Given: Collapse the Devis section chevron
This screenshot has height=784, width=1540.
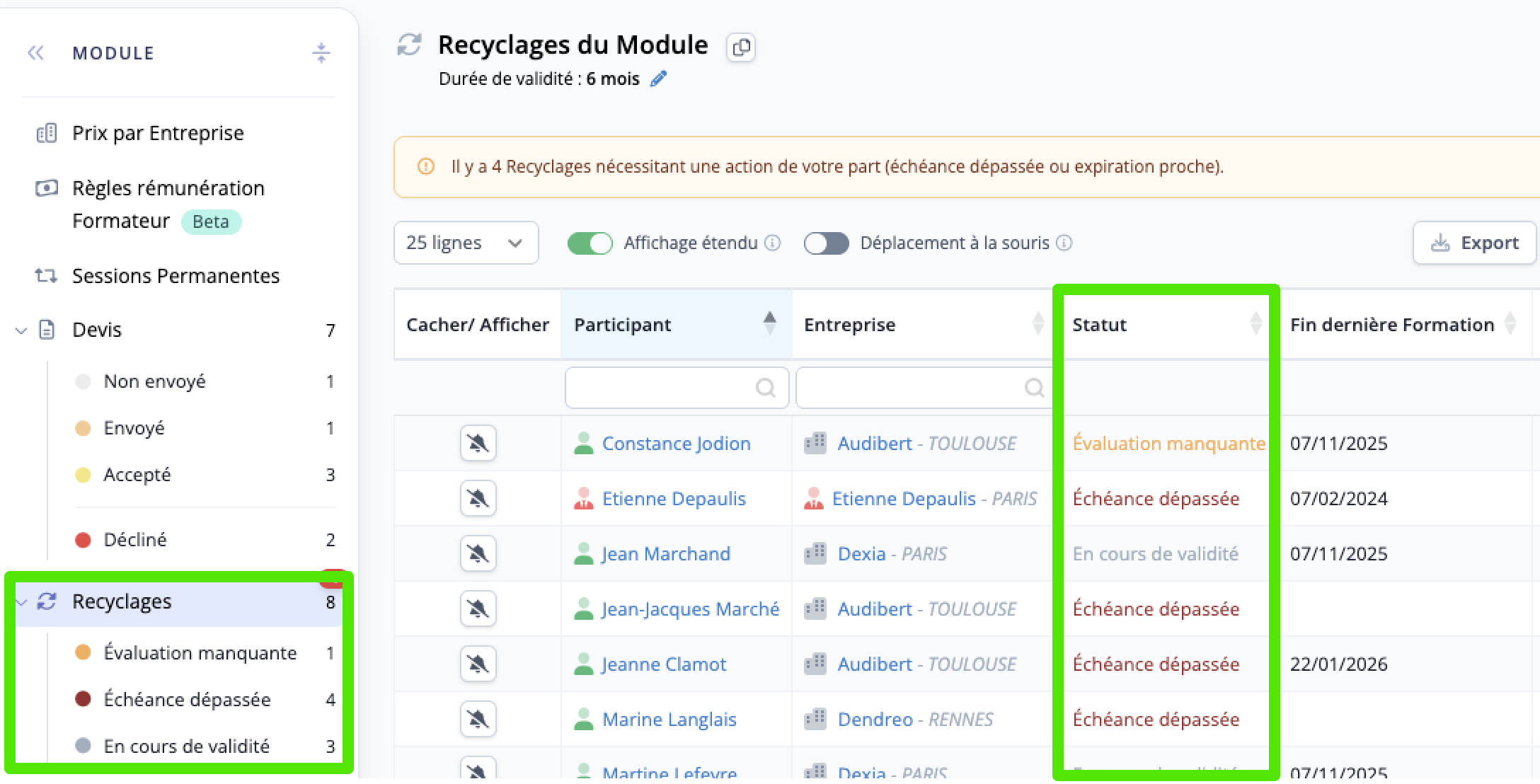Looking at the screenshot, I should (x=21, y=330).
